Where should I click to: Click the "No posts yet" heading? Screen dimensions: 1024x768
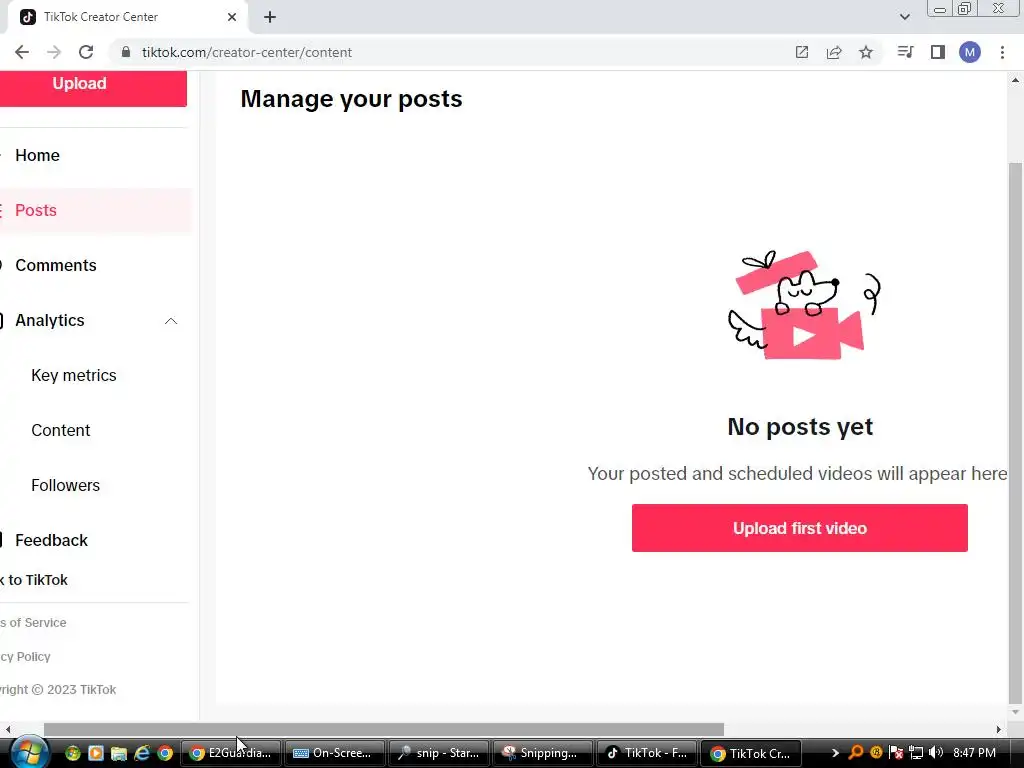point(799,426)
